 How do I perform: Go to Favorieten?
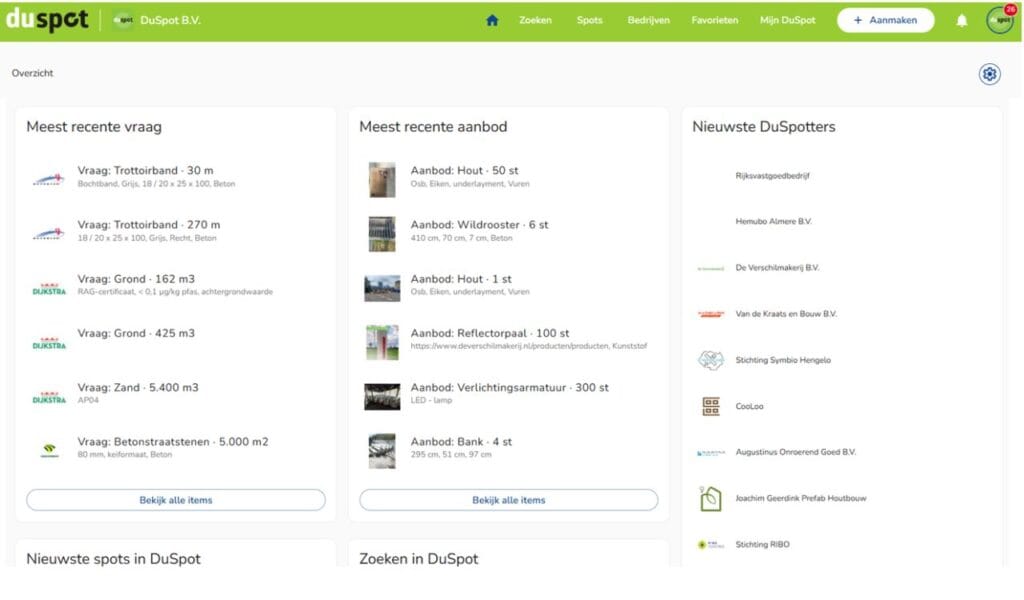tap(714, 20)
